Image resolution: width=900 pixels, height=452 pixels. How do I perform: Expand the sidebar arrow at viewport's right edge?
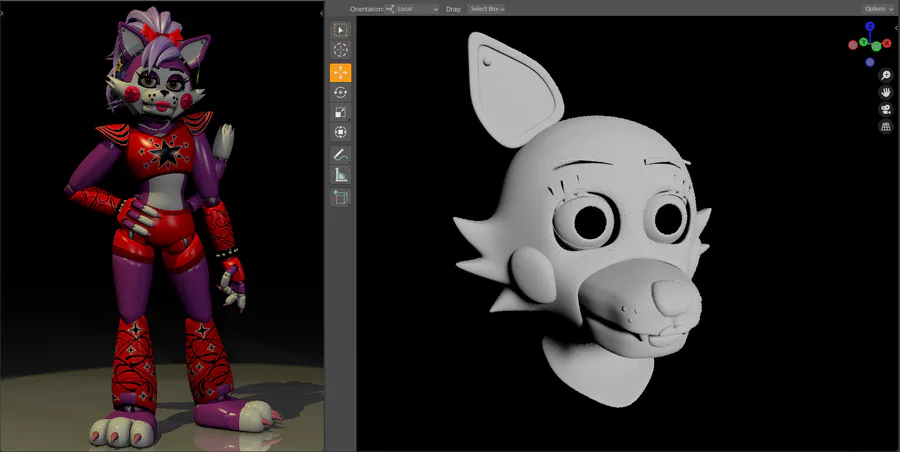tap(897, 28)
